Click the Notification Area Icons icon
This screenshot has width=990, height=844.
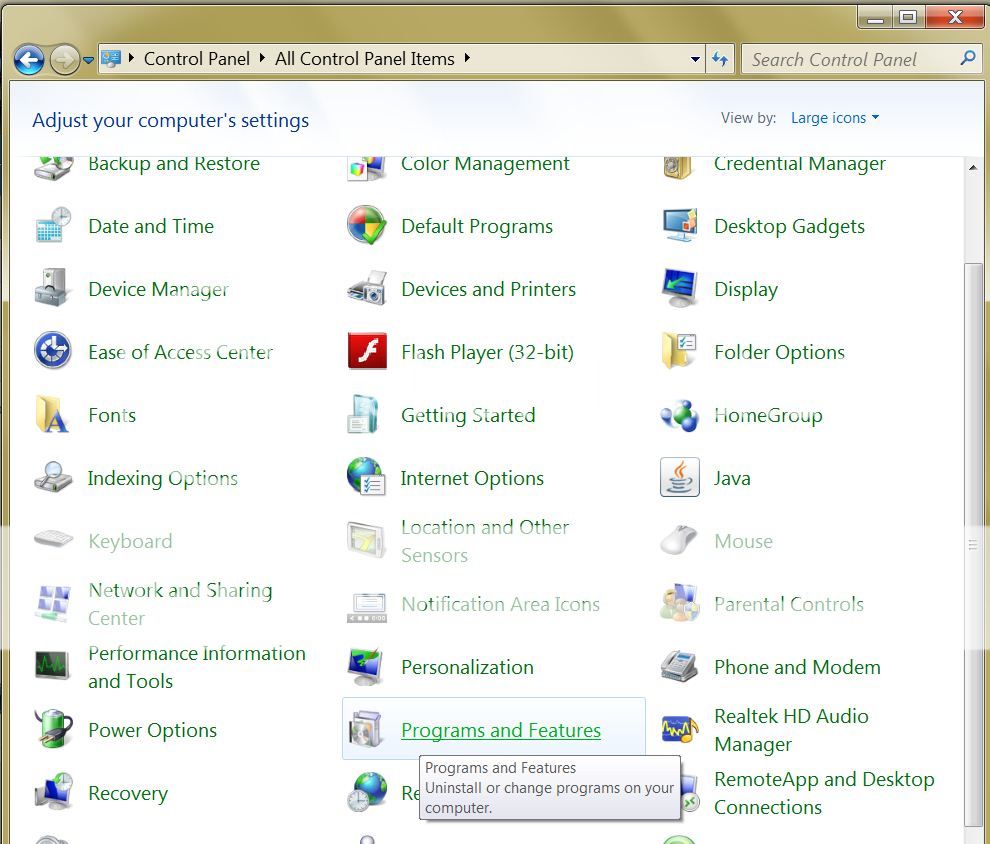[367, 608]
